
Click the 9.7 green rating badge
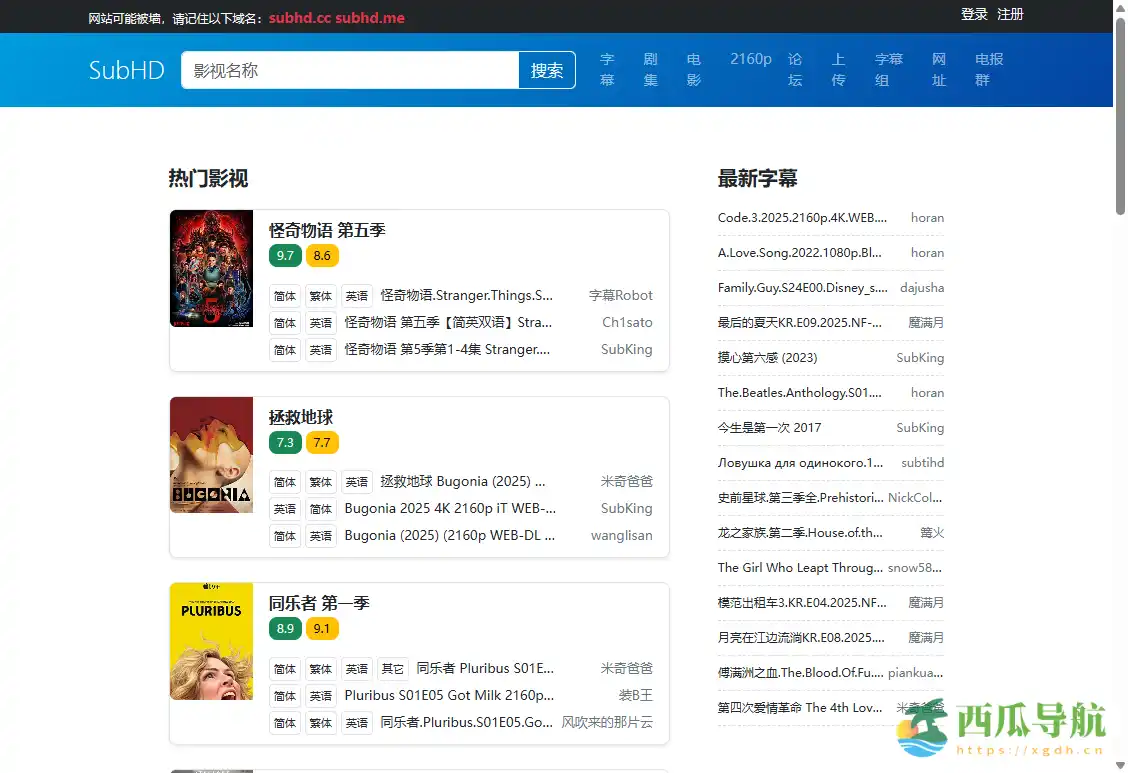click(285, 255)
